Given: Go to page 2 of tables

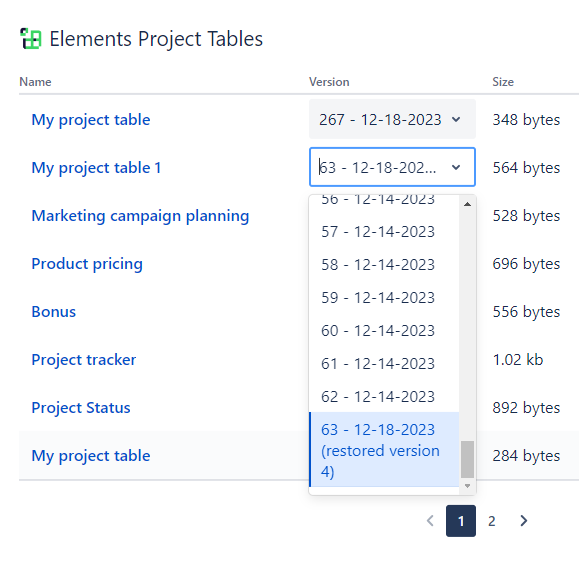Looking at the screenshot, I should point(491,521).
